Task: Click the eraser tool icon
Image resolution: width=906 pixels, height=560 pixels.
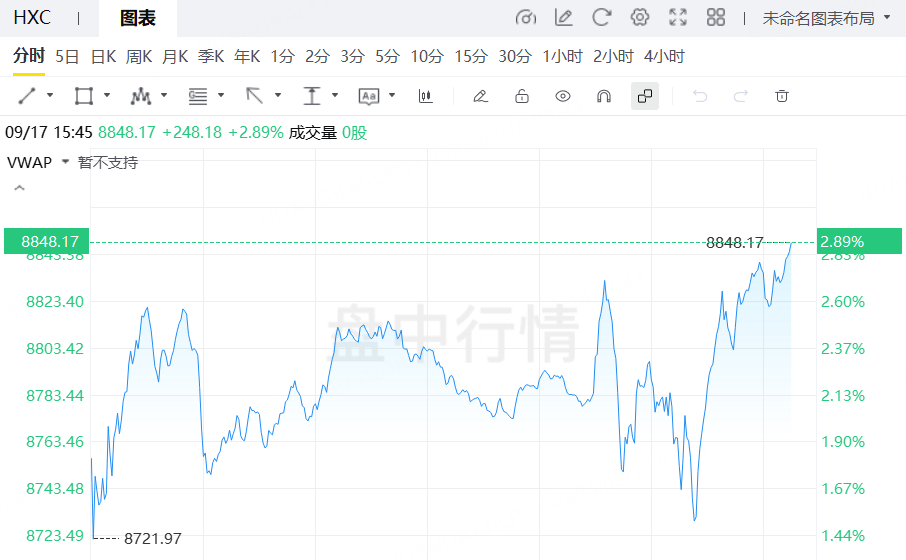Action: [480, 96]
